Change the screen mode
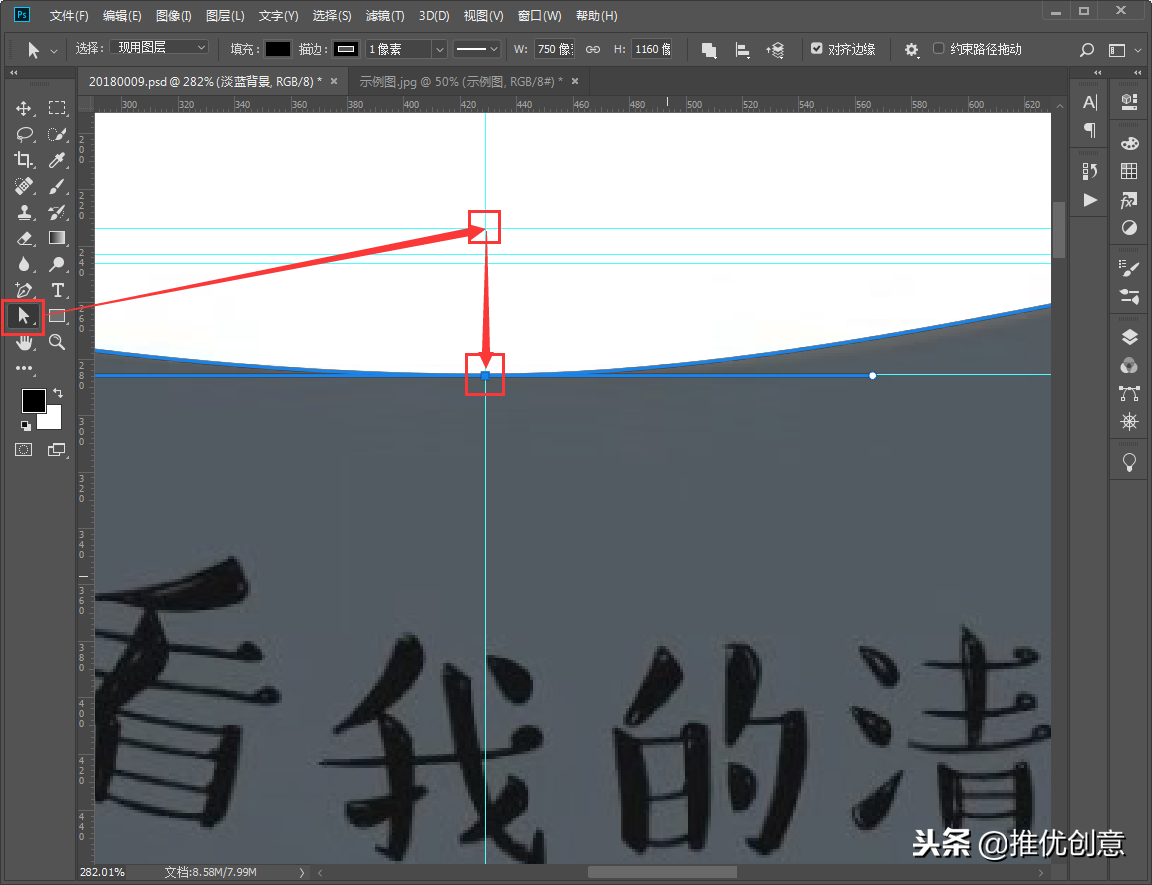 (x=57, y=449)
